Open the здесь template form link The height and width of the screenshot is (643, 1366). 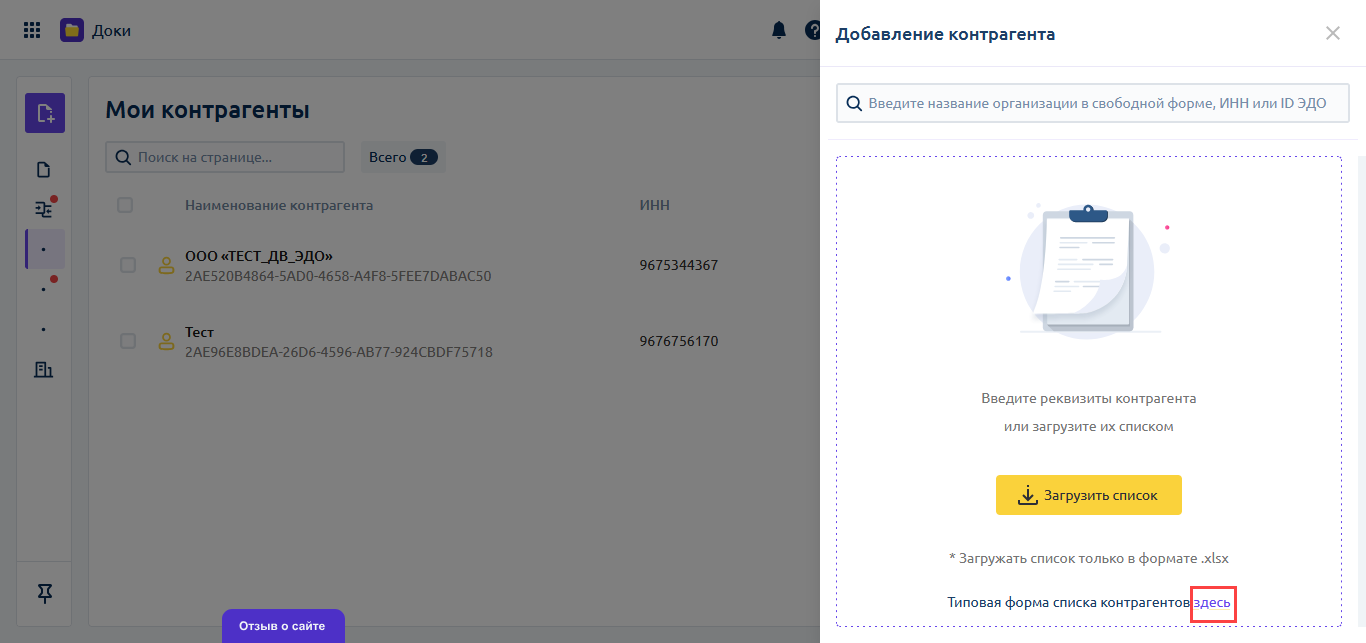point(1212,602)
